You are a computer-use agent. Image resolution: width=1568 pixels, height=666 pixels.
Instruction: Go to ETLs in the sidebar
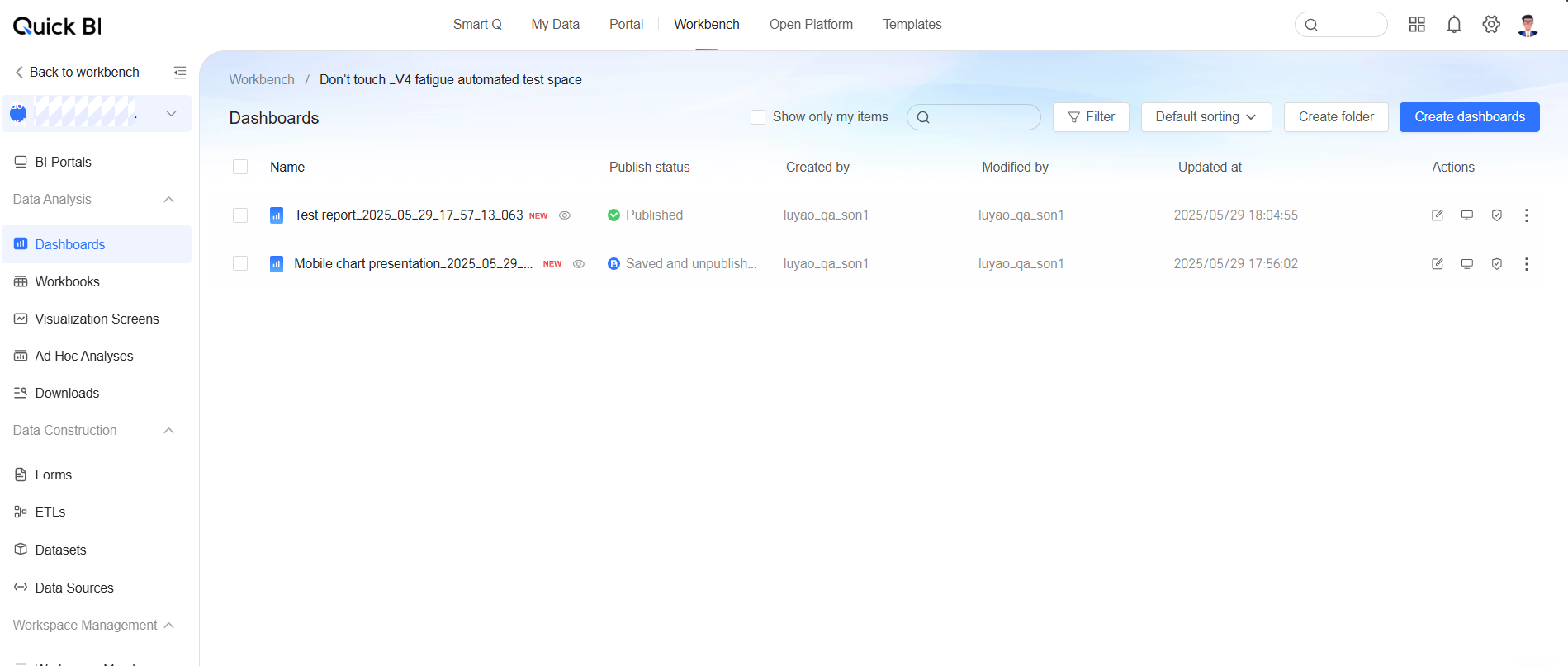[x=97, y=512]
